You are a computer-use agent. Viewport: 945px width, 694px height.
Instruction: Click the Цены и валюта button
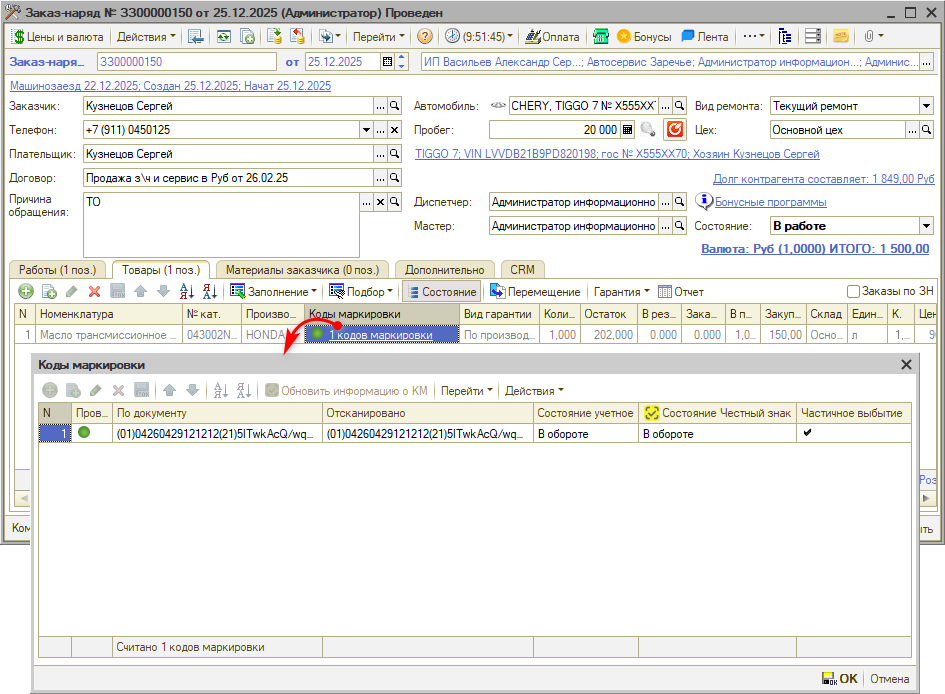point(58,36)
